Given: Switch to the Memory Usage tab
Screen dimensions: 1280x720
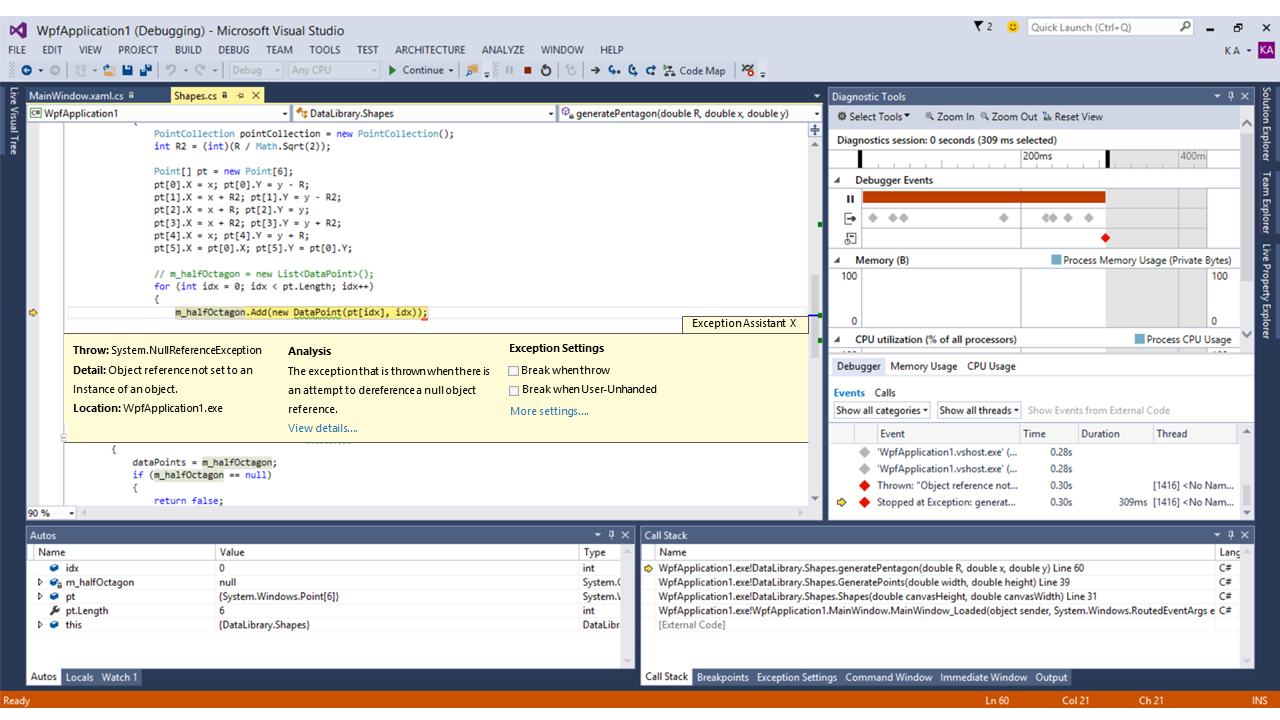Looking at the screenshot, I should click(x=923, y=366).
